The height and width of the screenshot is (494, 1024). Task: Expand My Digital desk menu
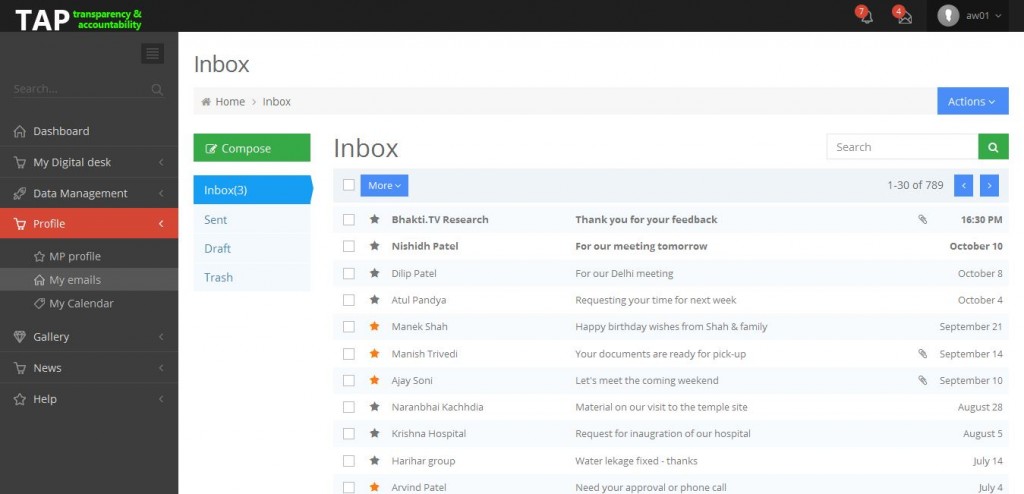89,162
